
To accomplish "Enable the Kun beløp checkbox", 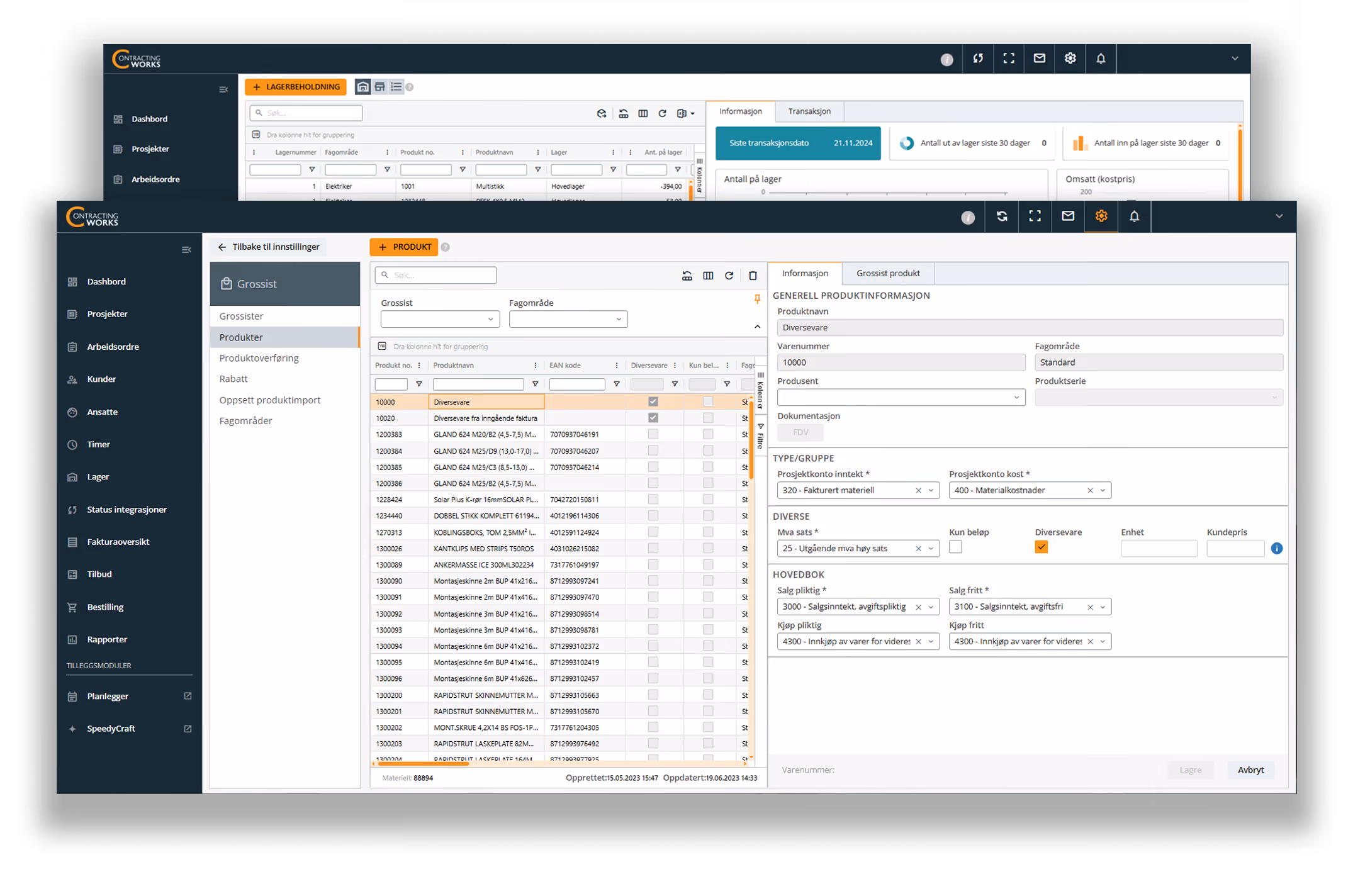I will pos(955,547).
